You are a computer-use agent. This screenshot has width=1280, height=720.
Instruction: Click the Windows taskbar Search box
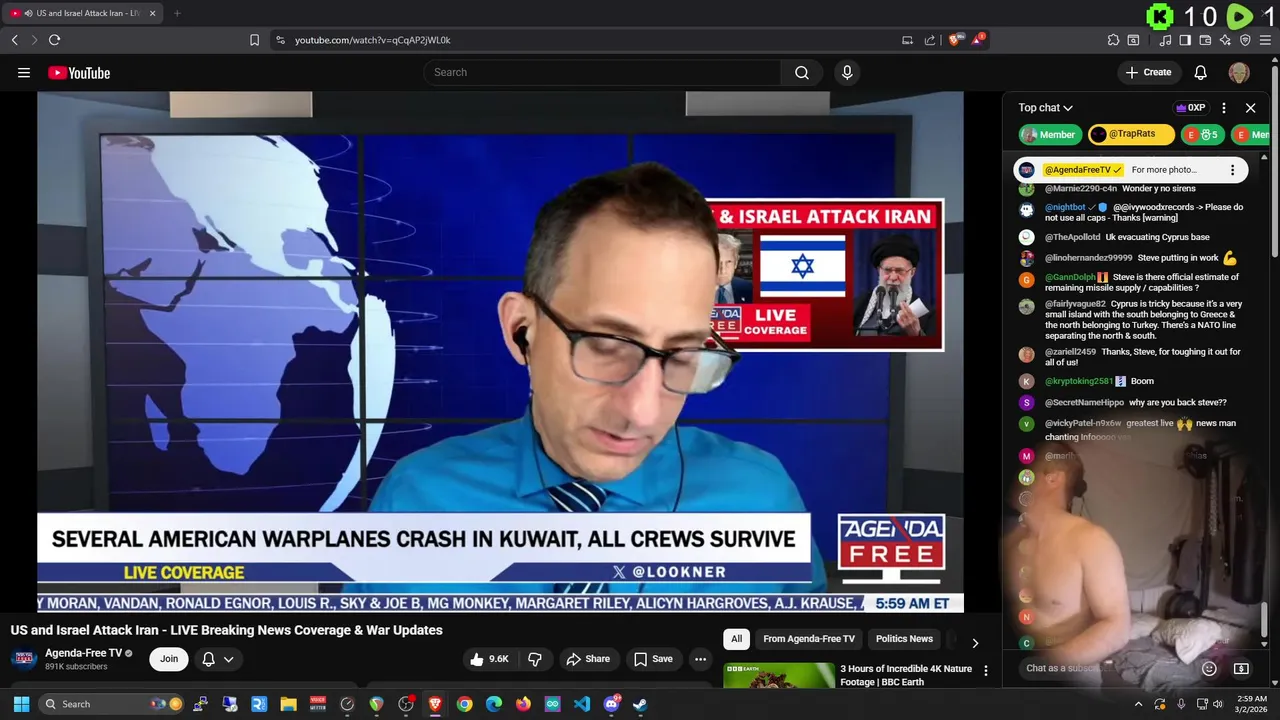tap(112, 704)
